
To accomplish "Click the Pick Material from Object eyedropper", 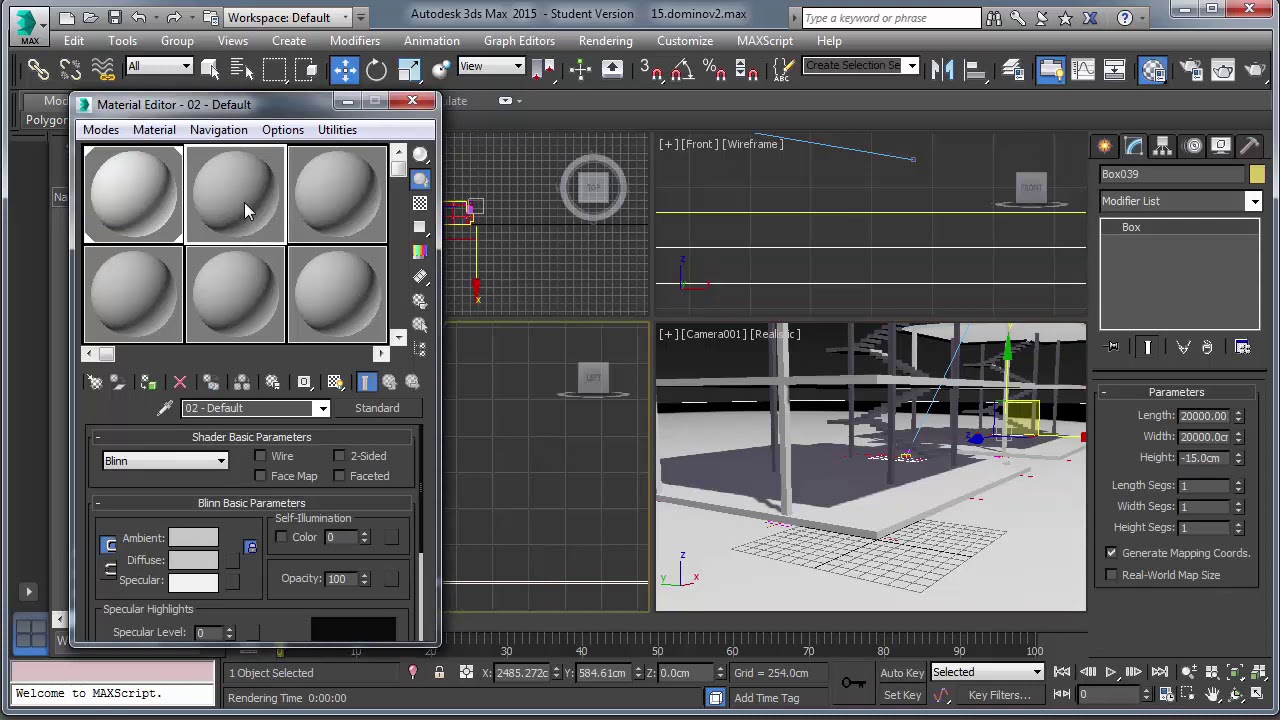I will pyautogui.click(x=165, y=408).
